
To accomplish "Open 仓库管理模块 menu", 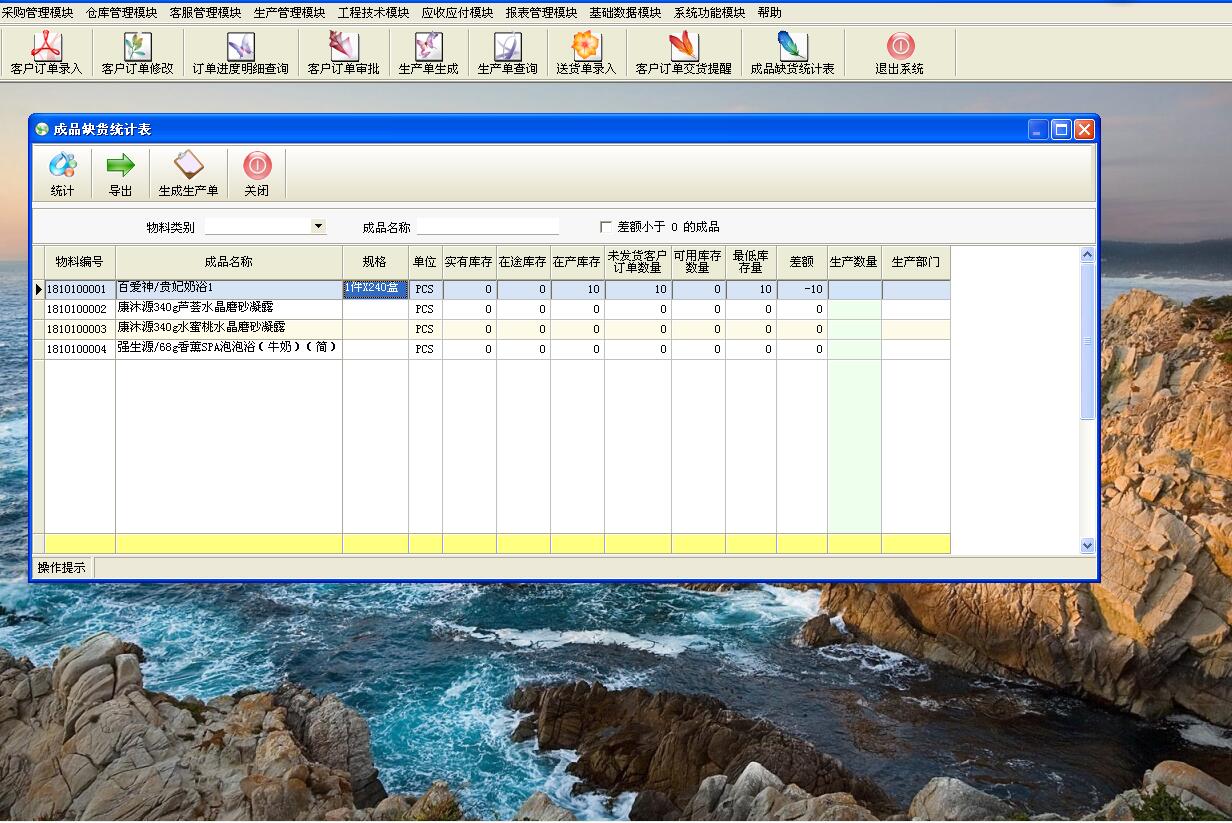I will [x=121, y=13].
